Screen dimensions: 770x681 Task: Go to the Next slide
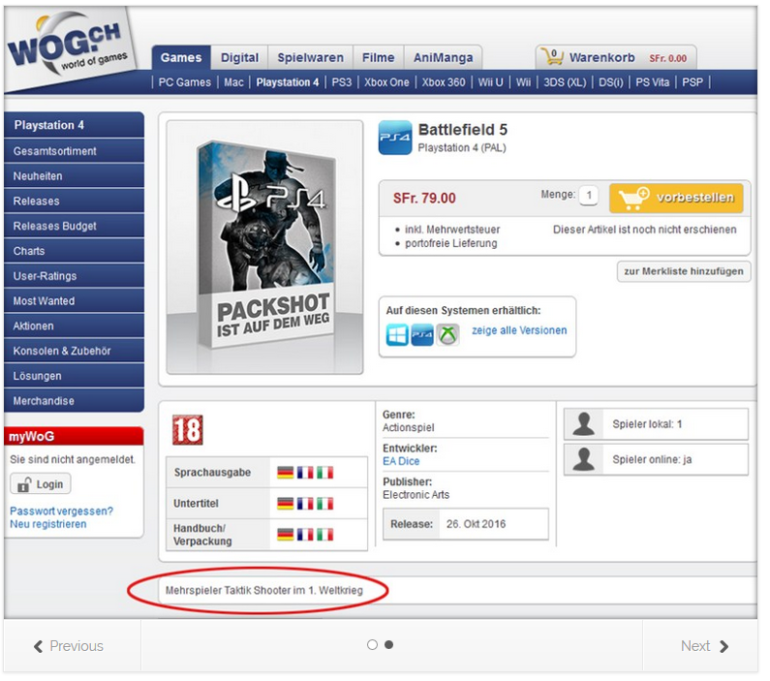pyautogui.click(x=700, y=646)
